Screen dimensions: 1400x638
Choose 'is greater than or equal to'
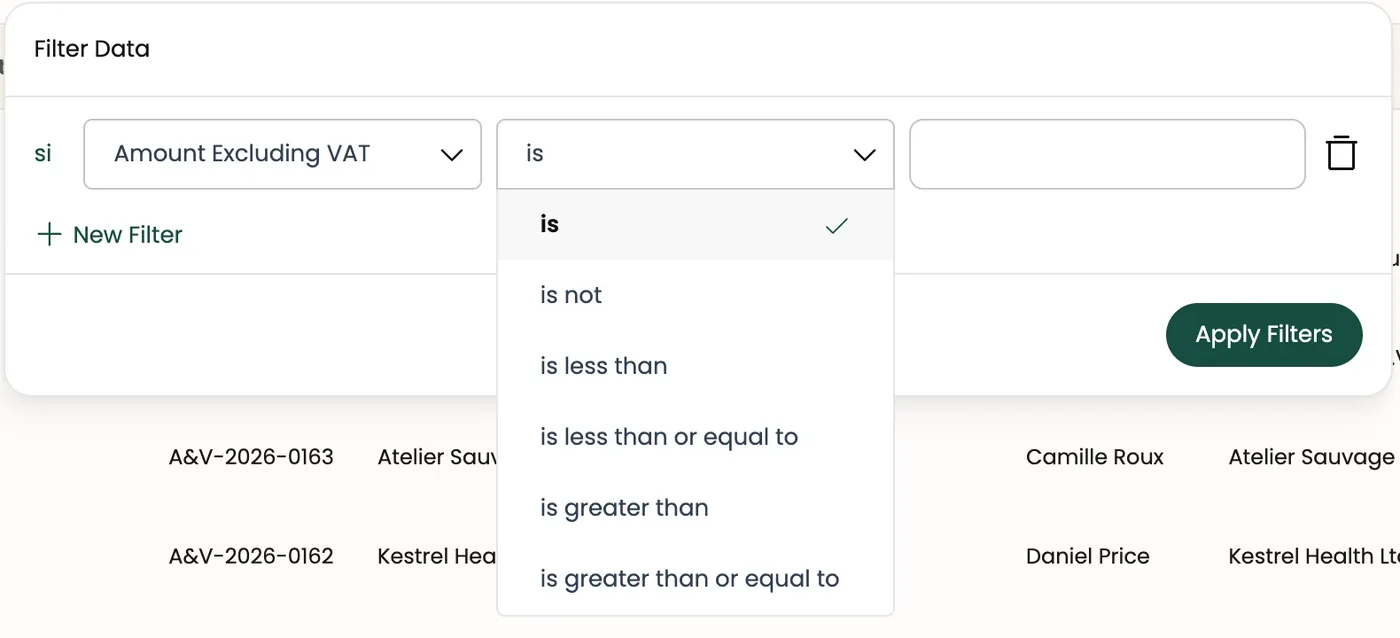[695, 579]
